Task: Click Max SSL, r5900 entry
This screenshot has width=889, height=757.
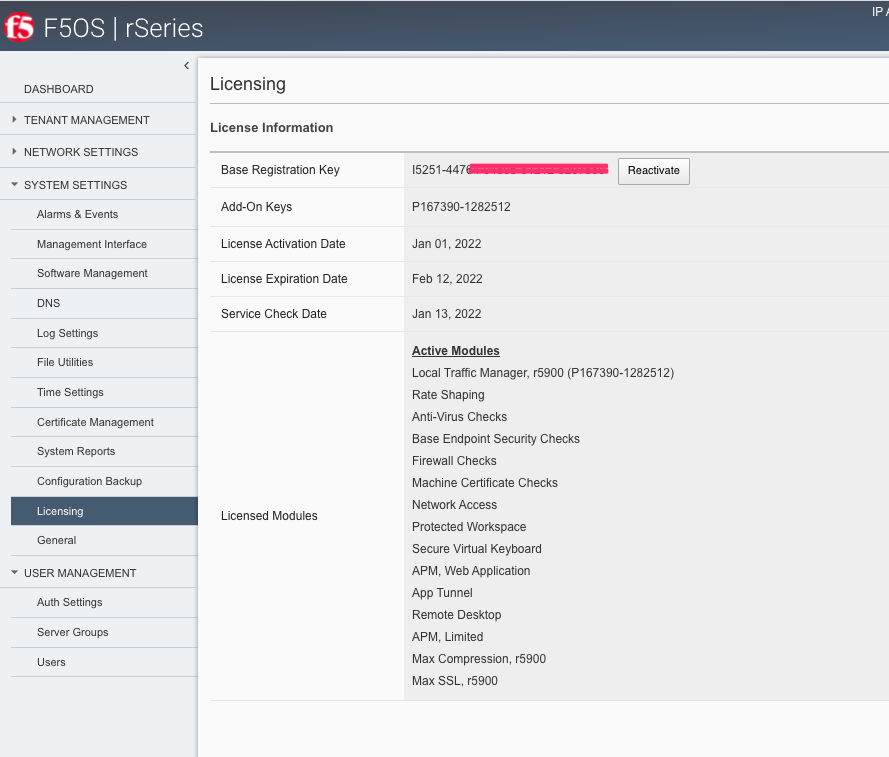Action: pyautogui.click(x=455, y=681)
